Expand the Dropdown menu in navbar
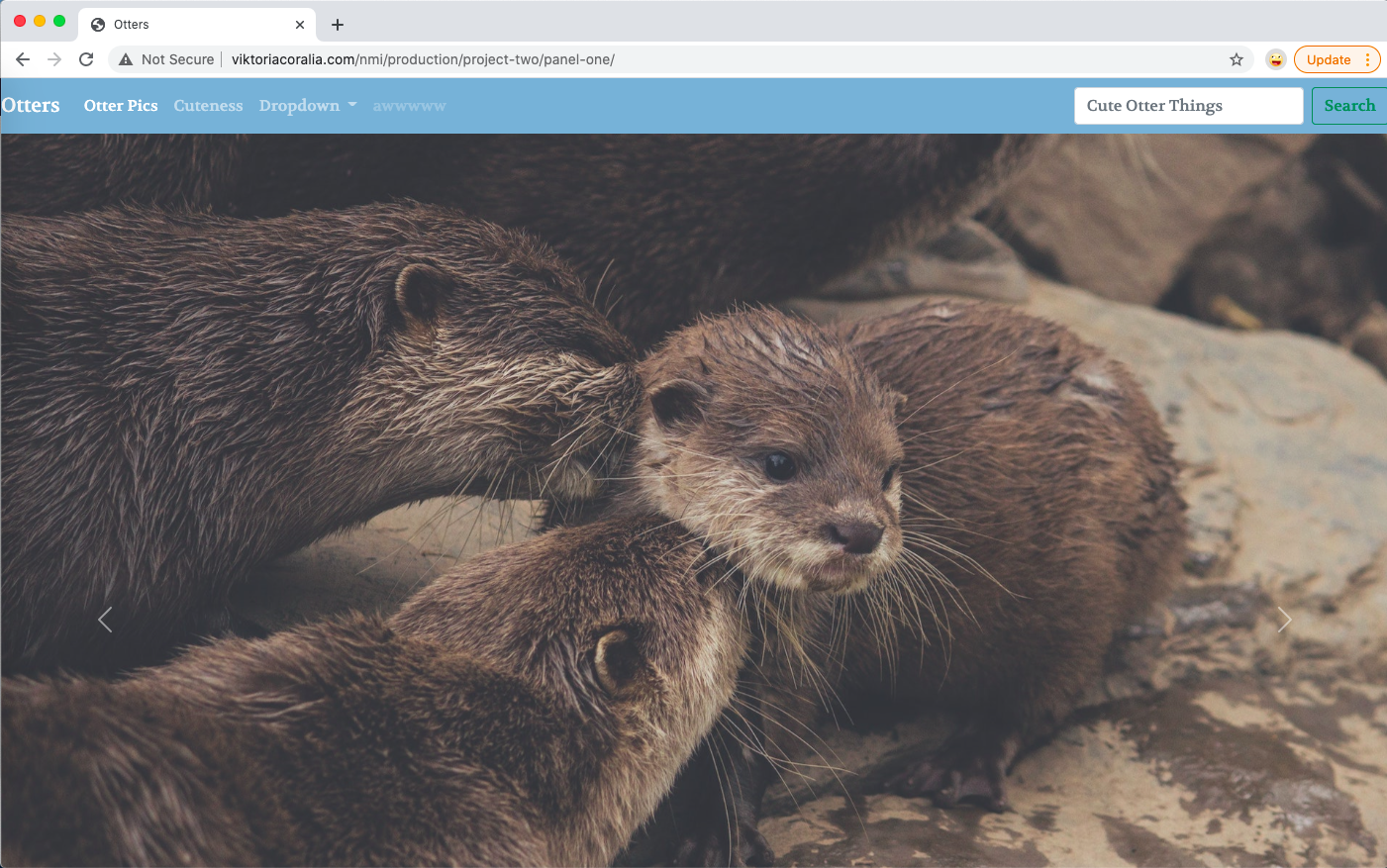 click(x=308, y=105)
